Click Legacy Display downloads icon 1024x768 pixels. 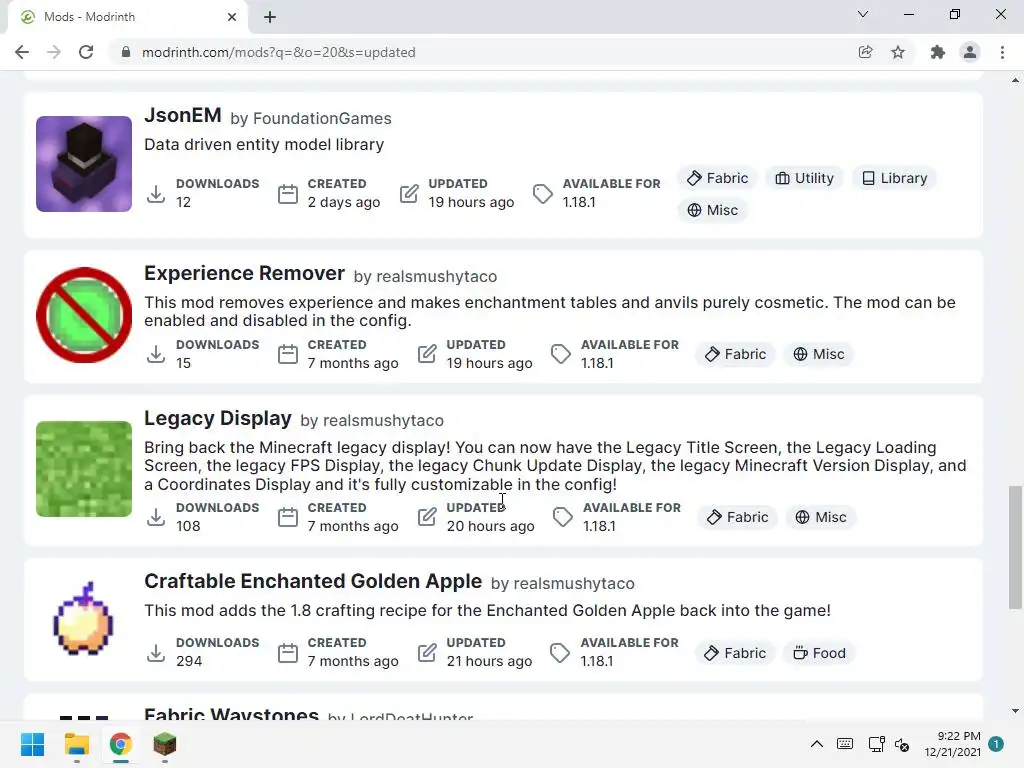click(x=156, y=518)
